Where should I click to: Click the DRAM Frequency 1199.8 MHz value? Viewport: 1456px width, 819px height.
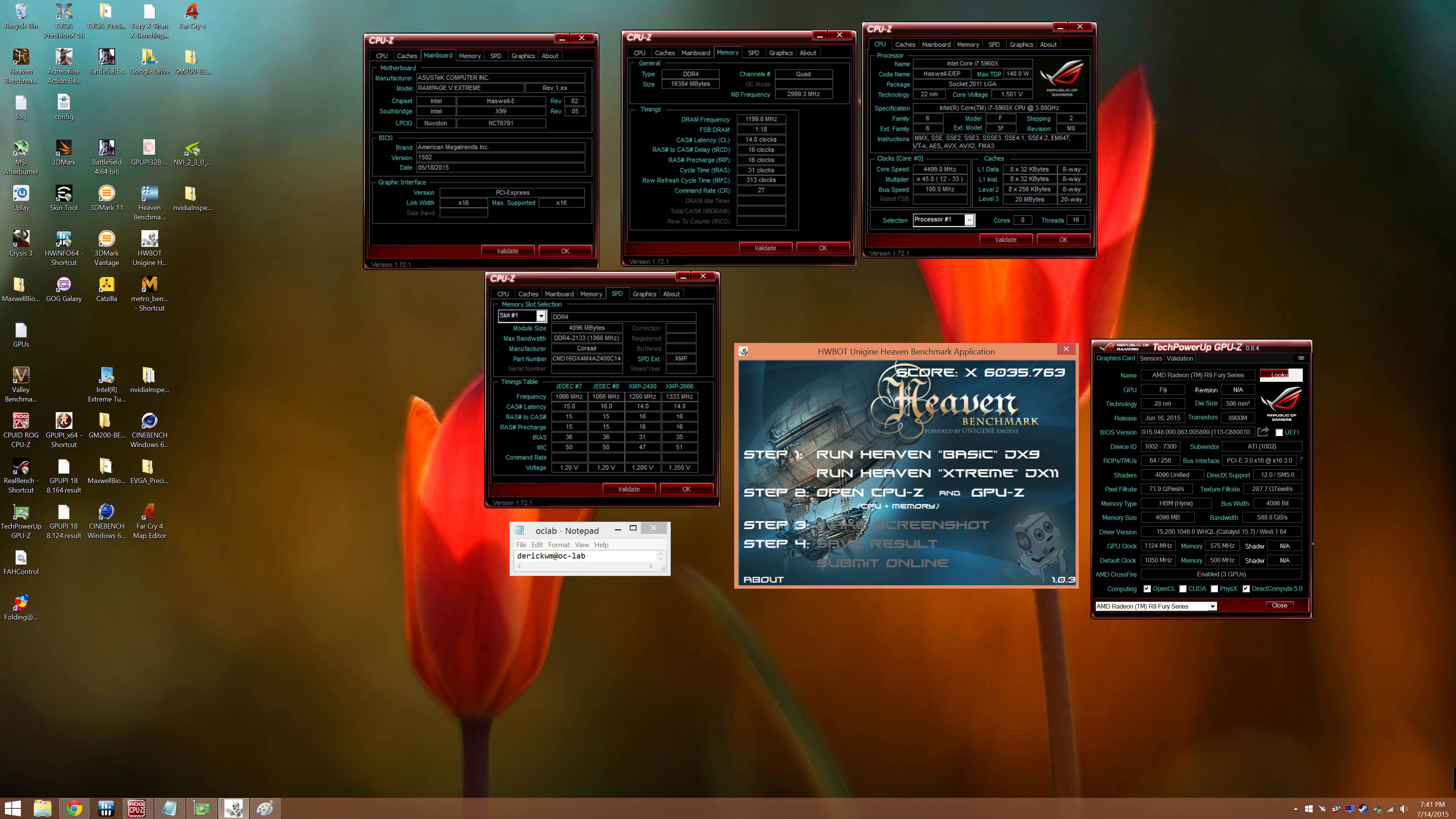pyautogui.click(x=761, y=119)
